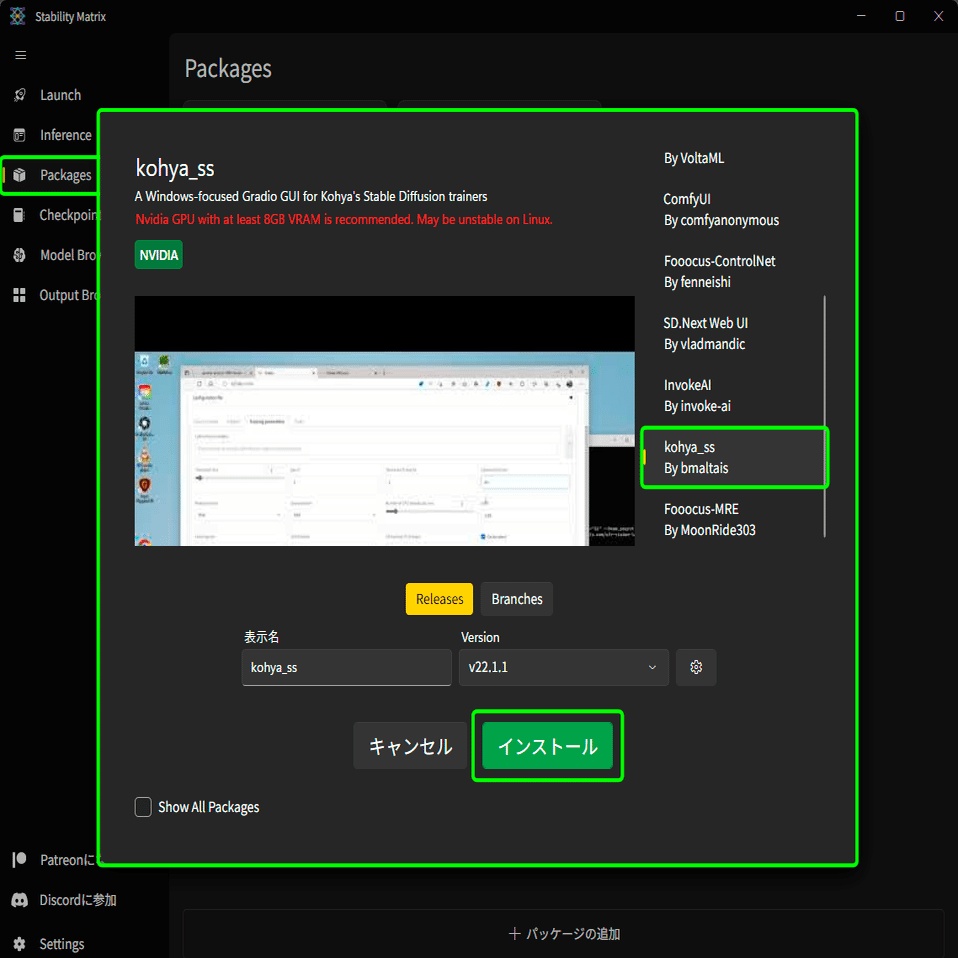
Task: Click the Settings gear icon in sidebar
Action: 20,944
